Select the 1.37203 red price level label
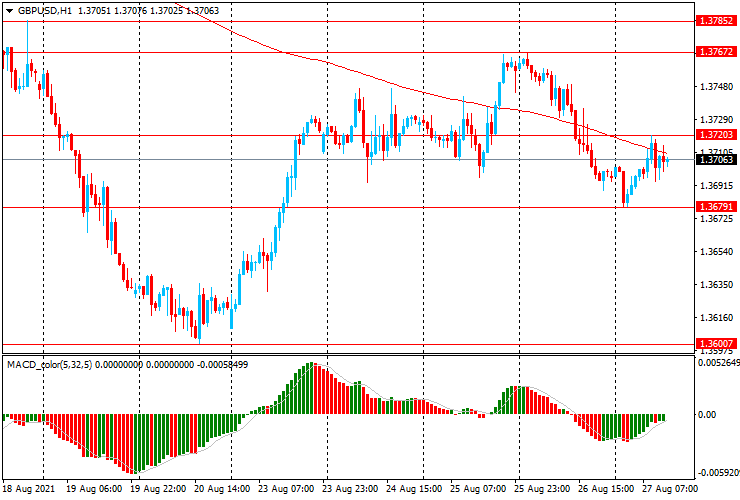 716,135
